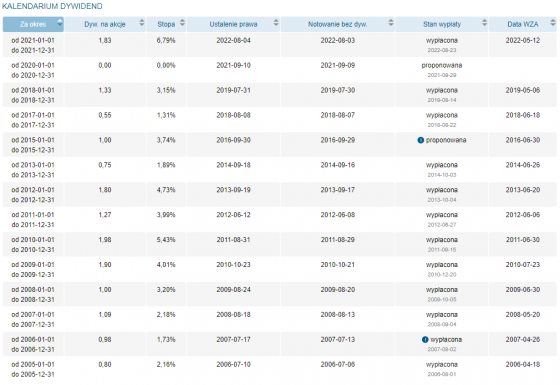The width and height of the screenshot is (560, 385).
Task: Sort by the Data WZA header label
Action: (522, 24)
